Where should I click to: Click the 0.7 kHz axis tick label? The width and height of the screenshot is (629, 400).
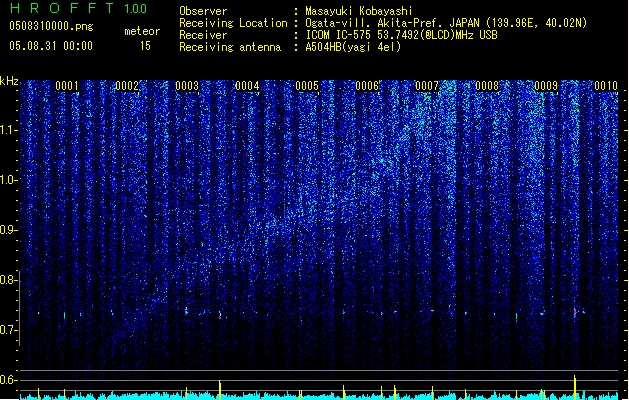coord(9,330)
